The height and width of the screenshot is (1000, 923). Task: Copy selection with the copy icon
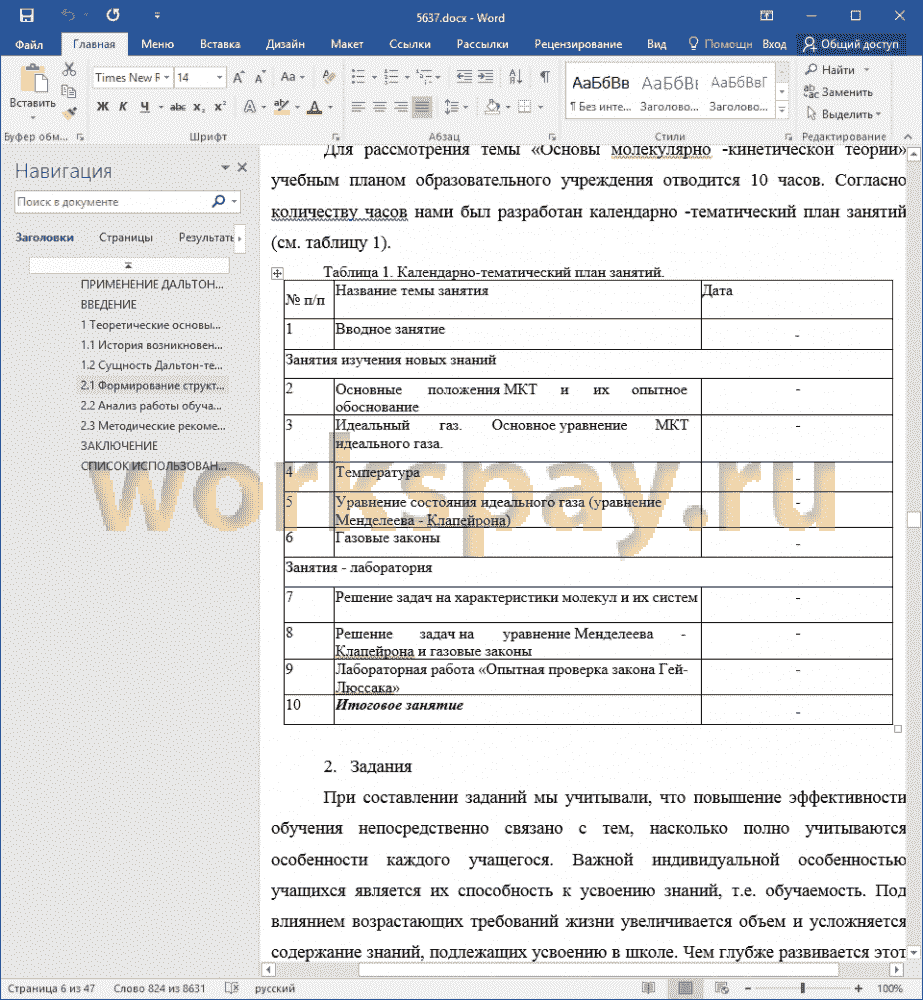[x=69, y=91]
